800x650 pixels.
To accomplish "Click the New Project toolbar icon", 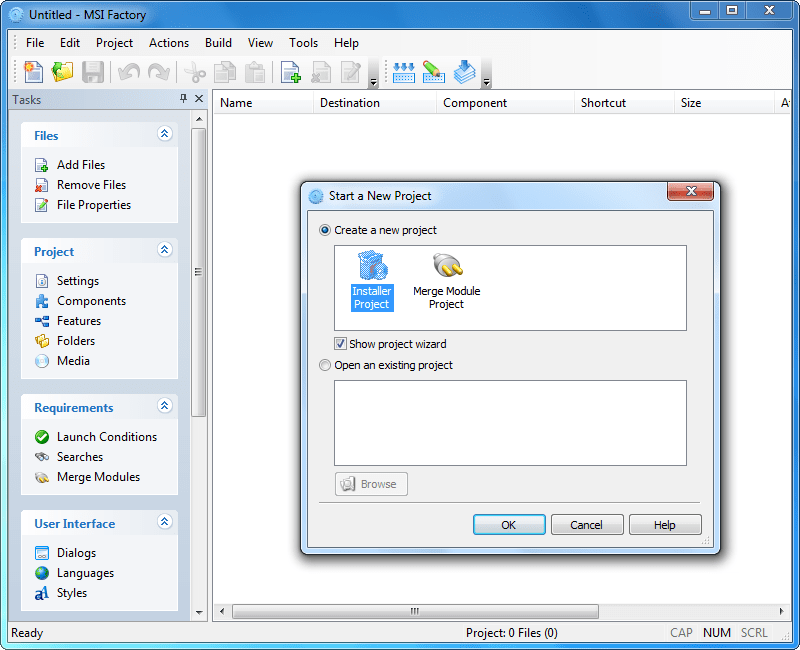I will click(x=34, y=72).
